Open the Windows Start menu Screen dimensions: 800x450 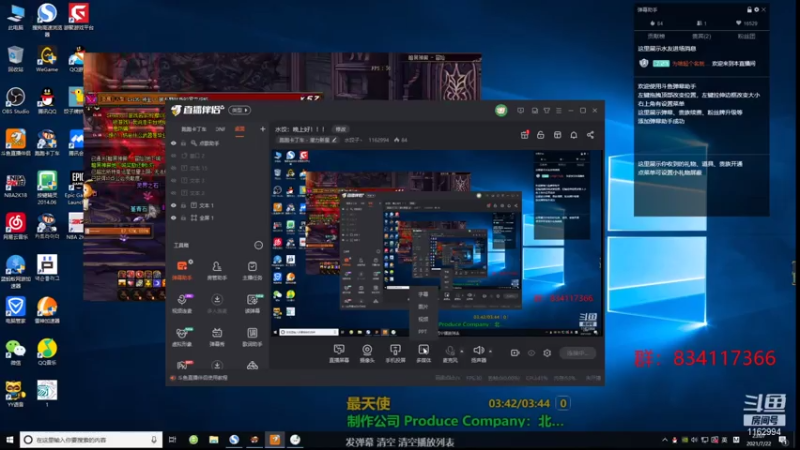pos(9,440)
